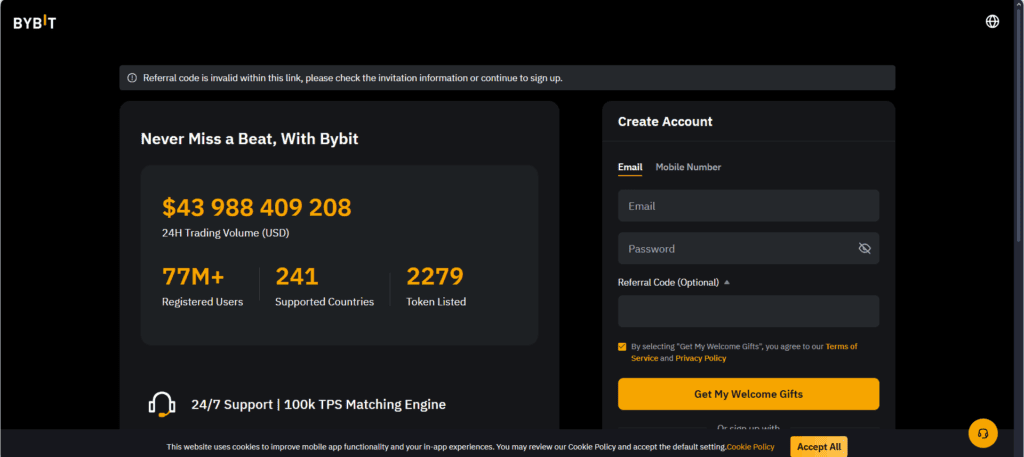
Task: Uncheck the Terms of Service agreement checkbox
Action: pos(622,347)
